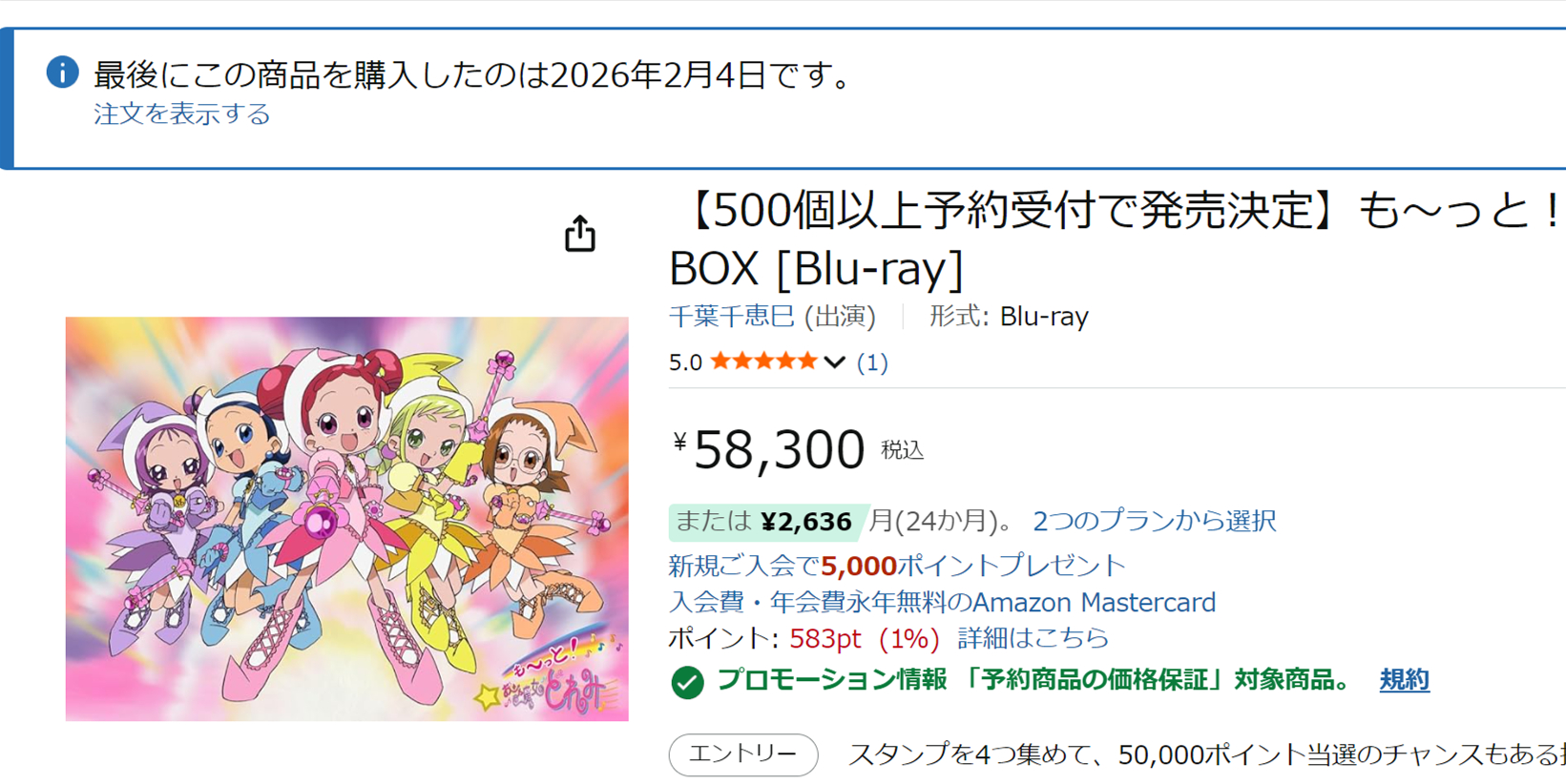Click the または ¥2,636 monthly payment badge

763,522
